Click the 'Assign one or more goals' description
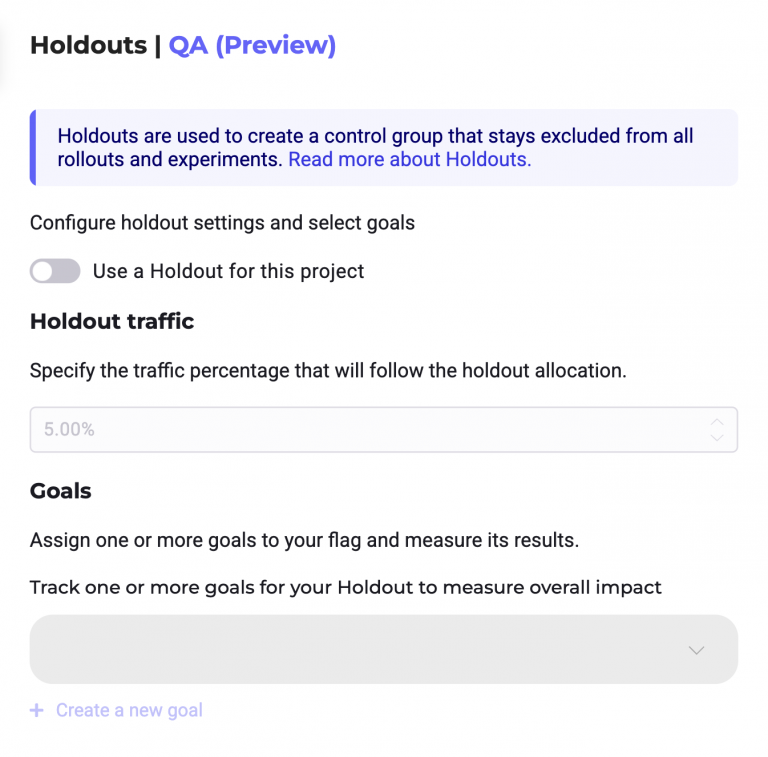Viewport: 768px width, 757px height. tap(304, 540)
